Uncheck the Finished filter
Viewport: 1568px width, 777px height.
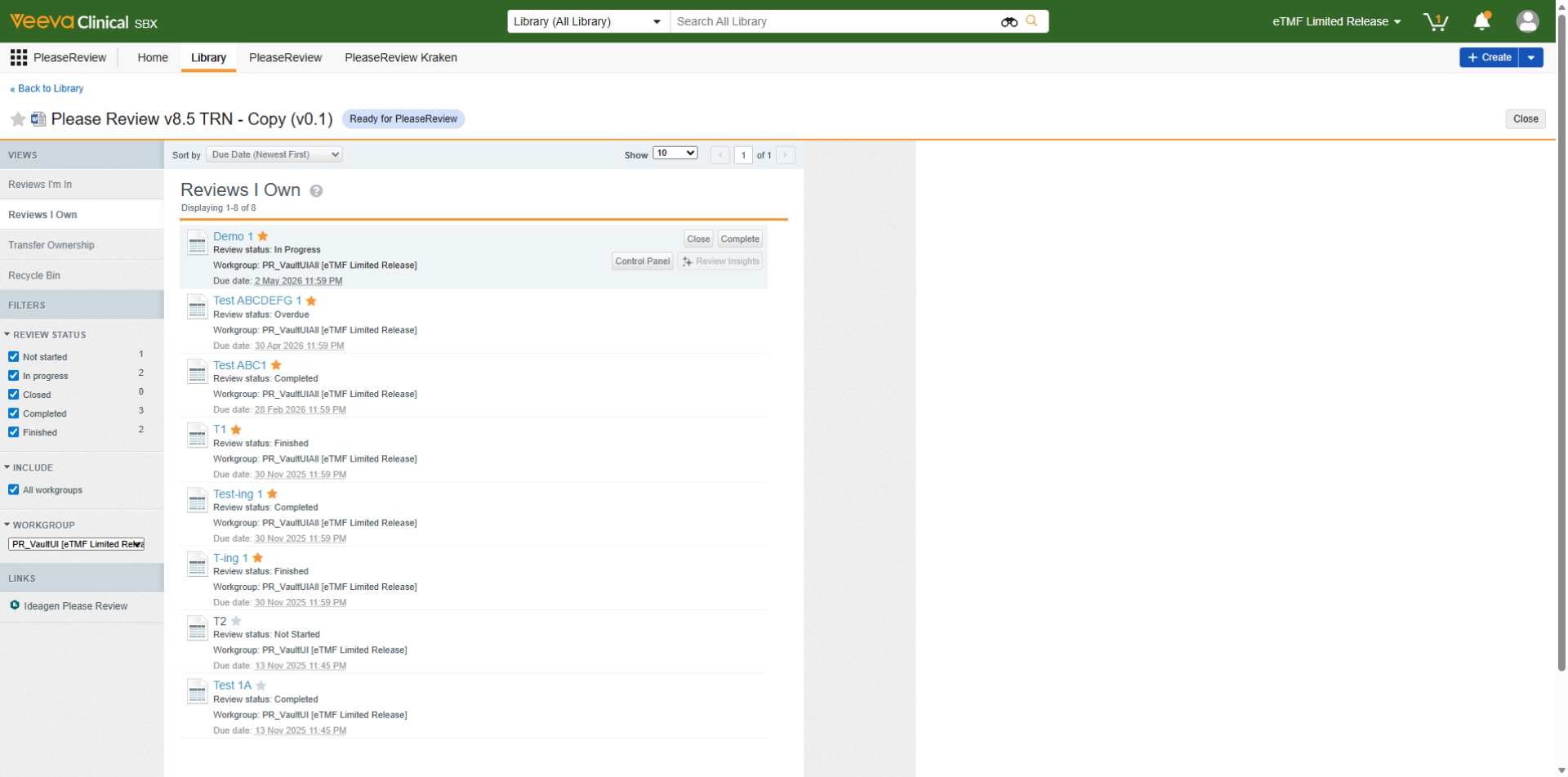[x=14, y=431]
